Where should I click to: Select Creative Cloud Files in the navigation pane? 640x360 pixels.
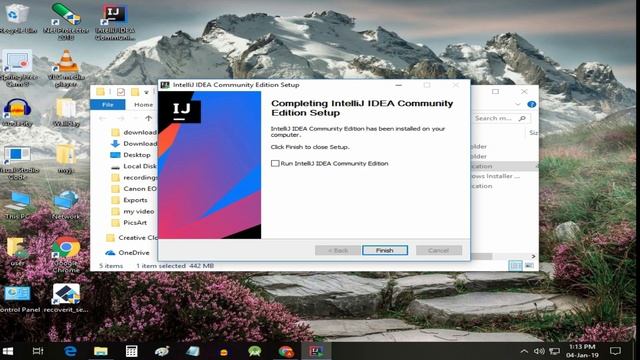pos(131,238)
